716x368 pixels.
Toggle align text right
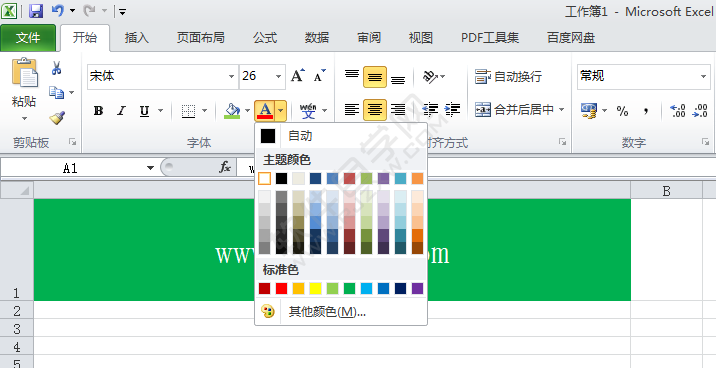pos(398,110)
